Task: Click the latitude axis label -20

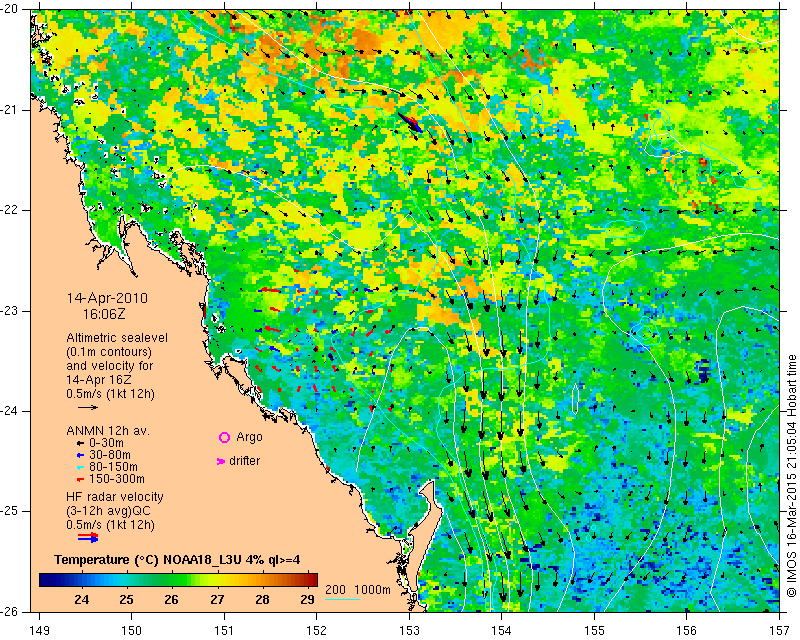Action: click(x=10, y=10)
